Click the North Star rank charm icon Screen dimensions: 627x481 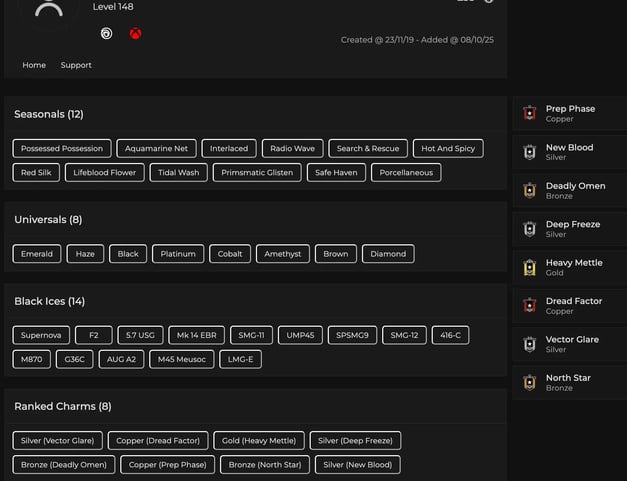[530, 382]
